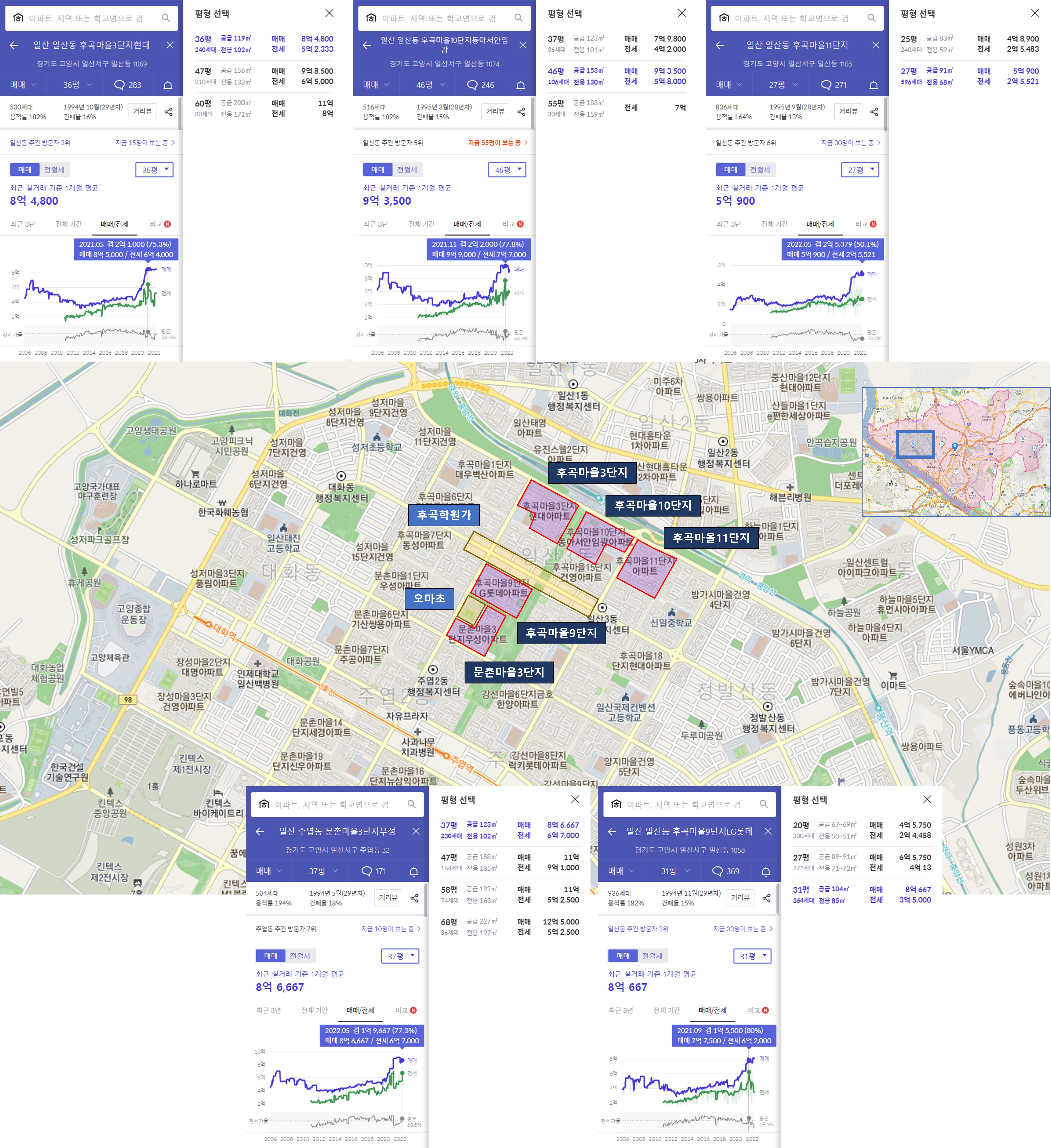The image size is (1051, 1148).
Task: Open comment bubble showing 369 reviews
Action: 726,871
